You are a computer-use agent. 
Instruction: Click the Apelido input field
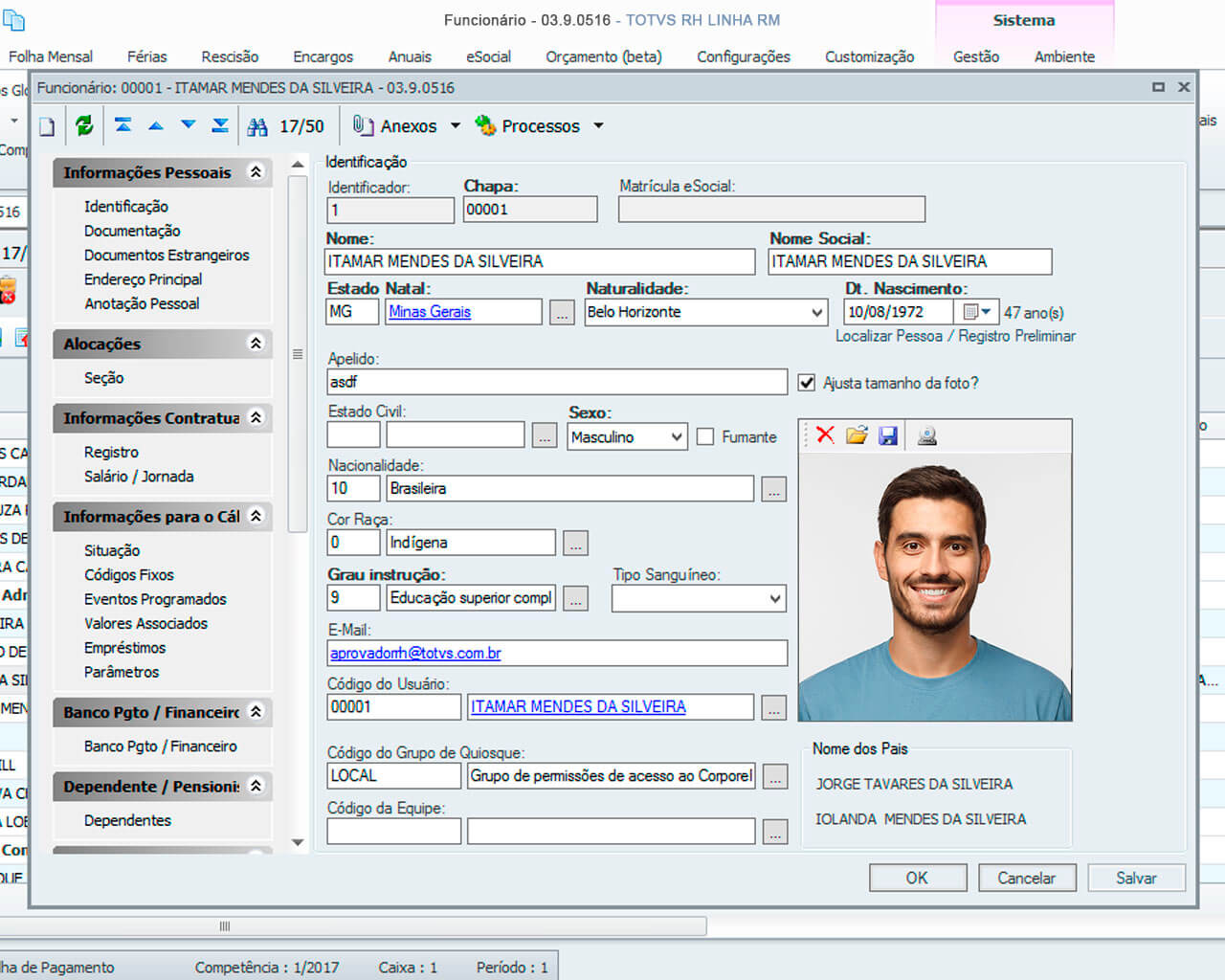click(556, 382)
